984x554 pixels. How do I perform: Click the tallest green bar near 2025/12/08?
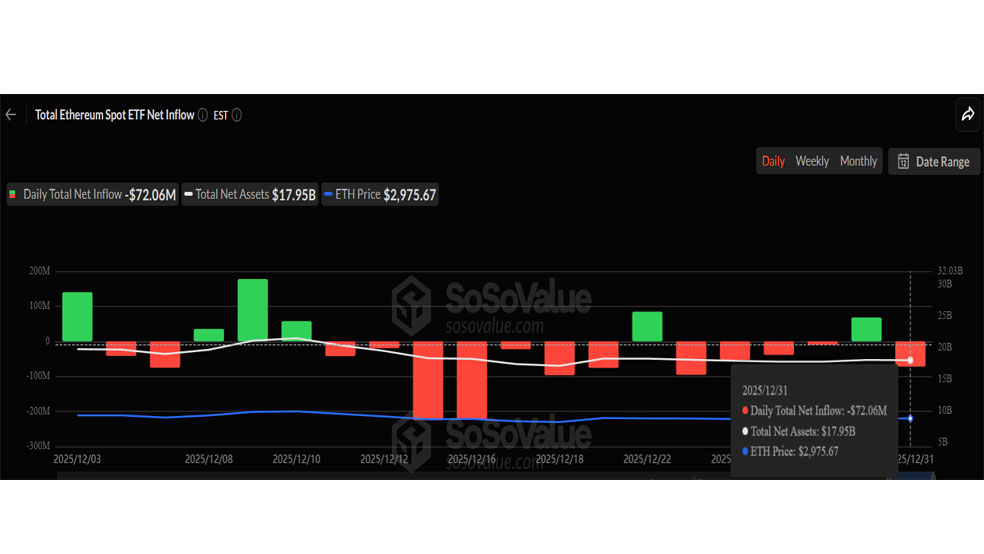coord(252,310)
